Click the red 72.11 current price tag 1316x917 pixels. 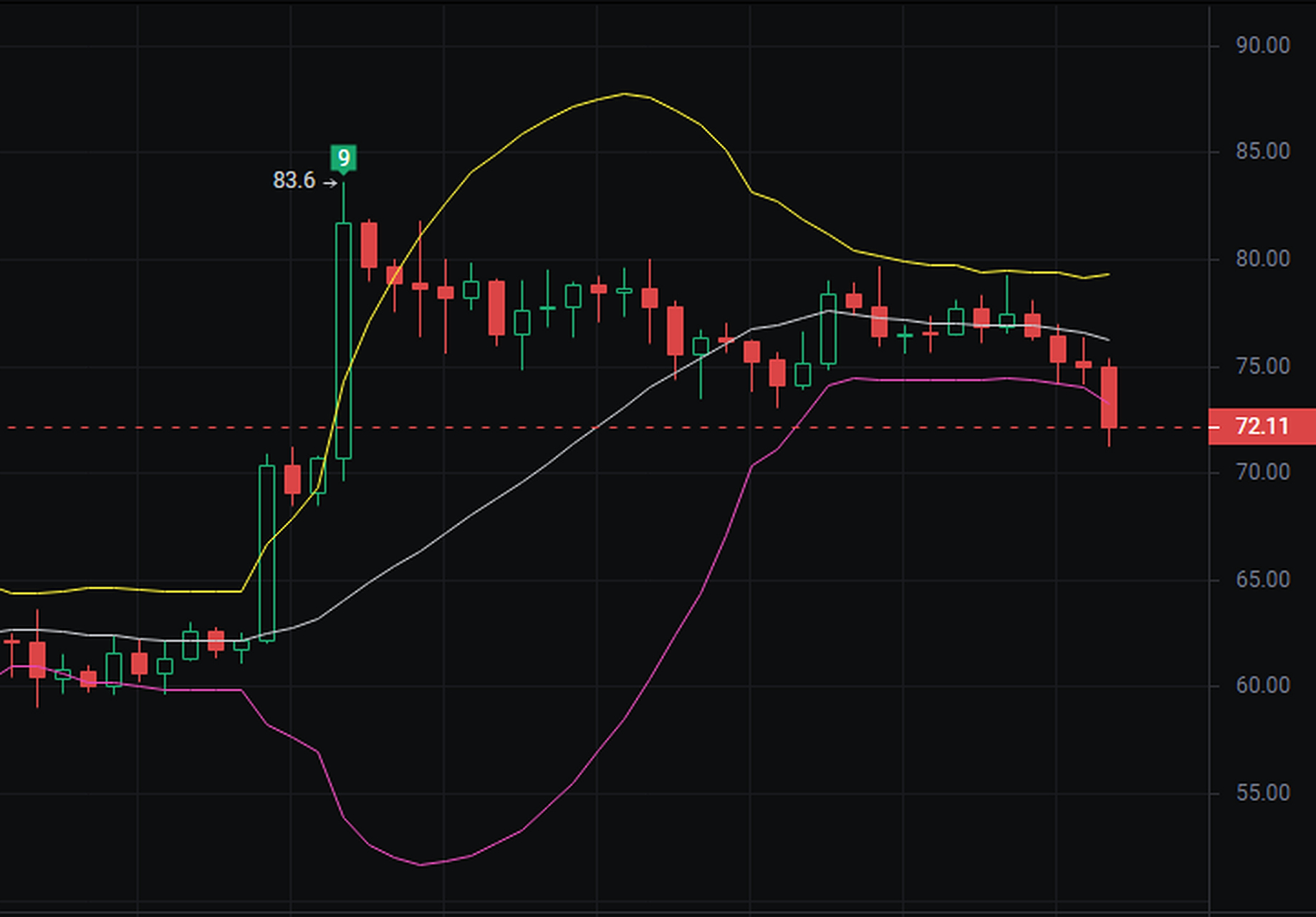click(1261, 427)
